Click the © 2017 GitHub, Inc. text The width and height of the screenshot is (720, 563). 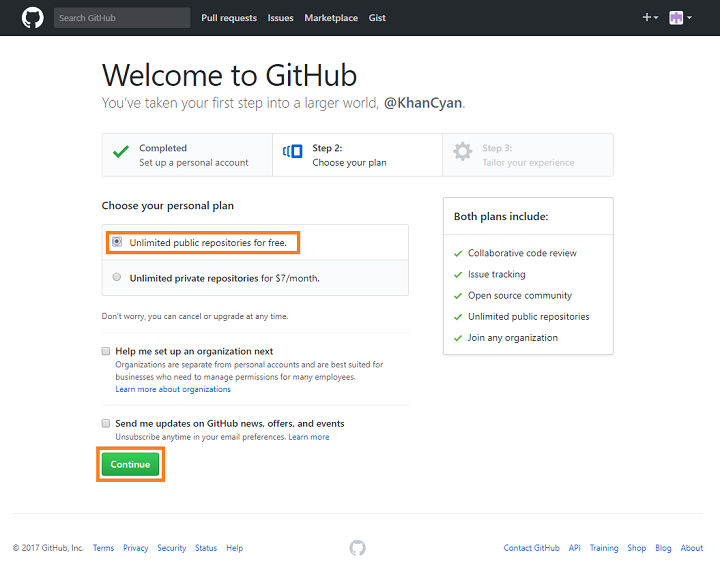click(x=48, y=548)
